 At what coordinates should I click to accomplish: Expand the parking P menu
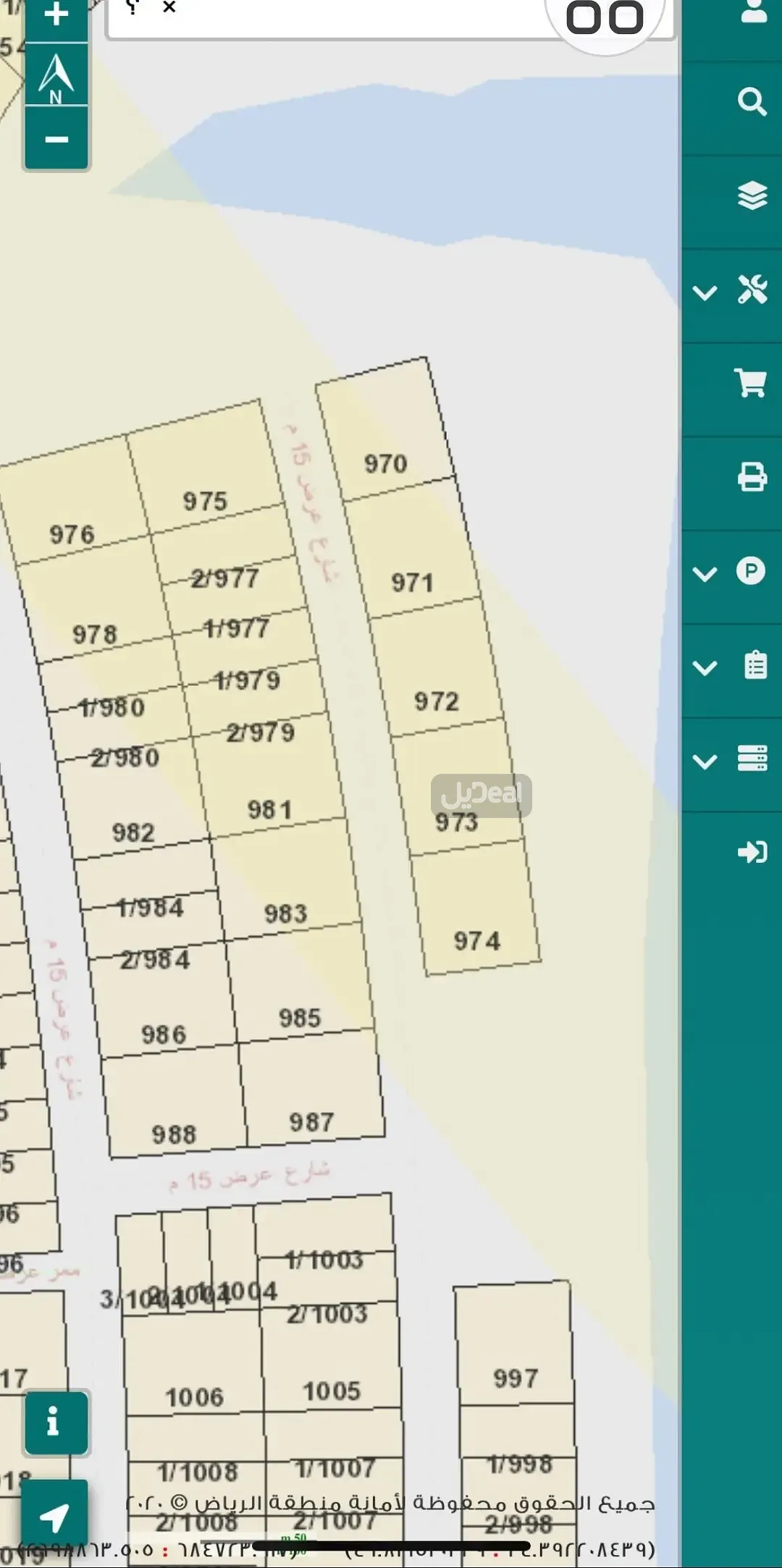[x=731, y=572]
